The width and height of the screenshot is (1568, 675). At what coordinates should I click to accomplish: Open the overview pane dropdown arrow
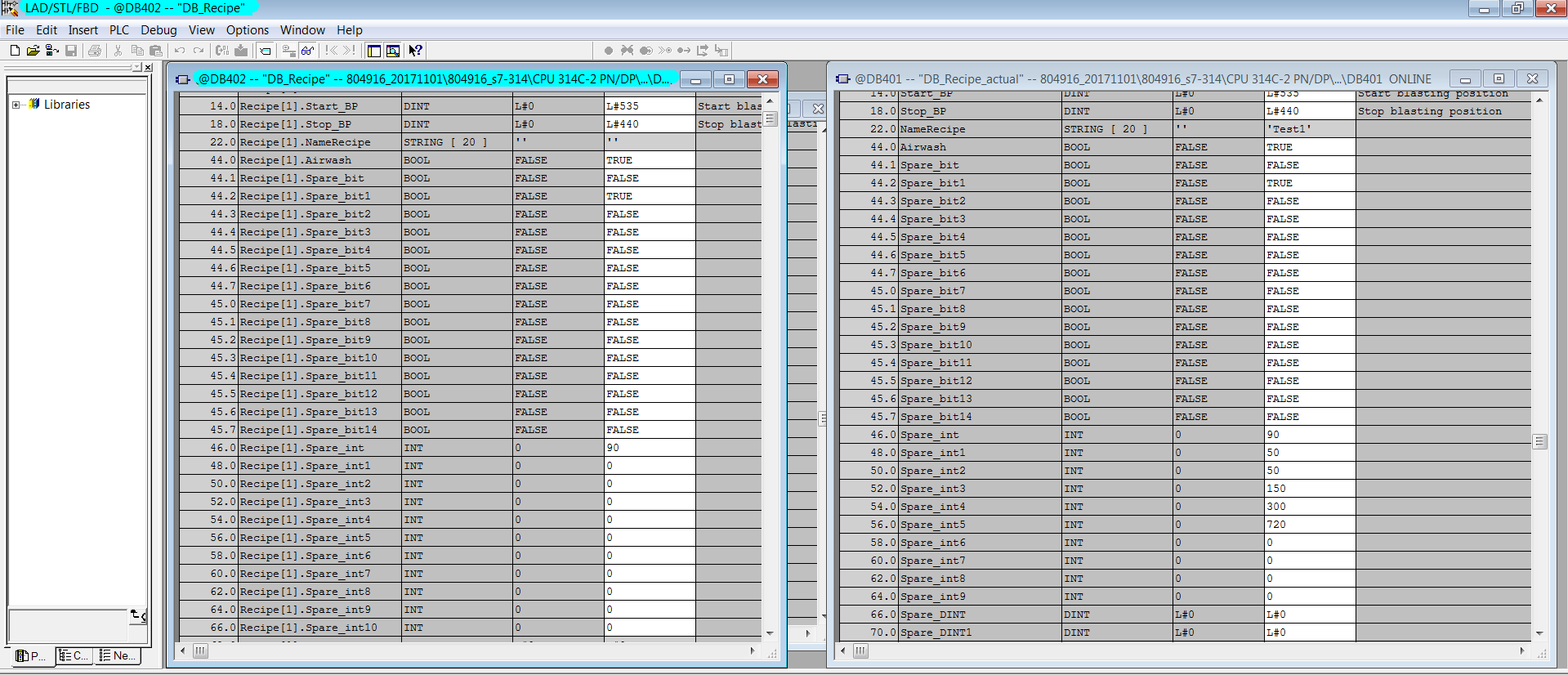click(136, 67)
